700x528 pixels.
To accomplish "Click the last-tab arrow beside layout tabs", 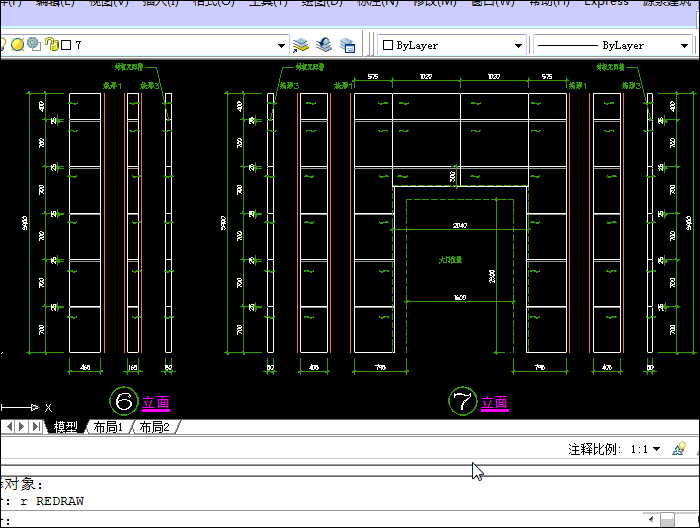I will [37, 427].
